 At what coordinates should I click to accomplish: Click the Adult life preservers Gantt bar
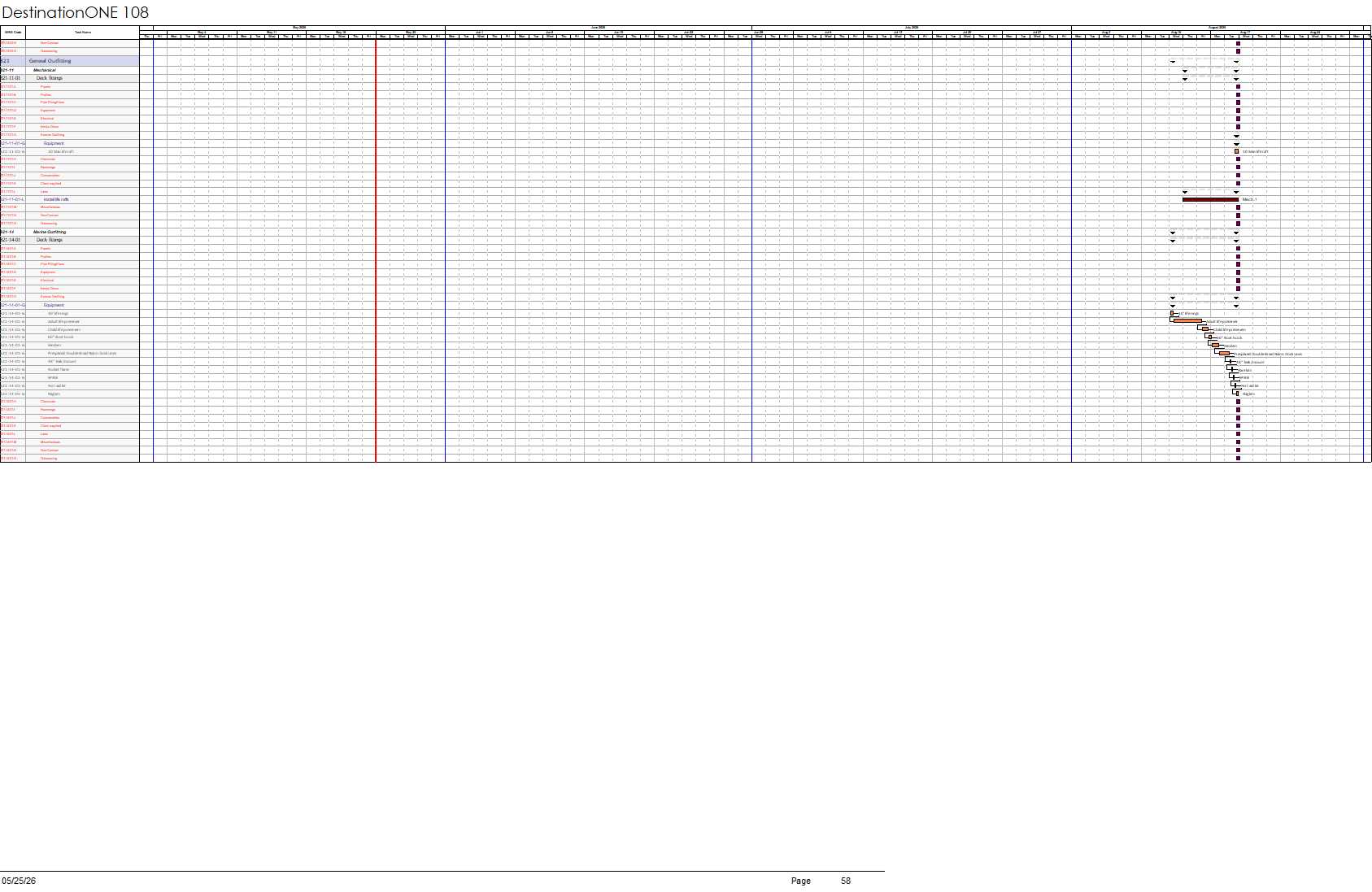(1187, 321)
